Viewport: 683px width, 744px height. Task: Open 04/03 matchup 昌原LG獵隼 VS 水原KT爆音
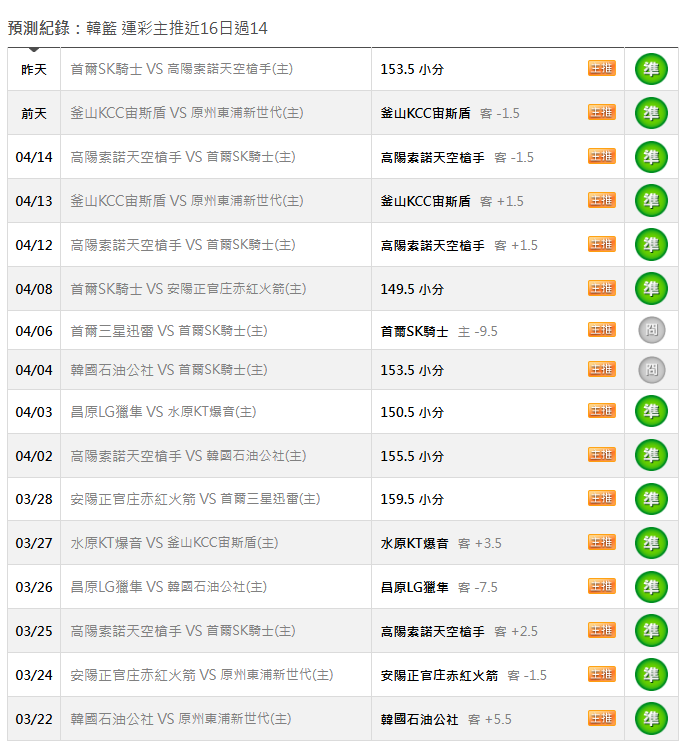(163, 411)
